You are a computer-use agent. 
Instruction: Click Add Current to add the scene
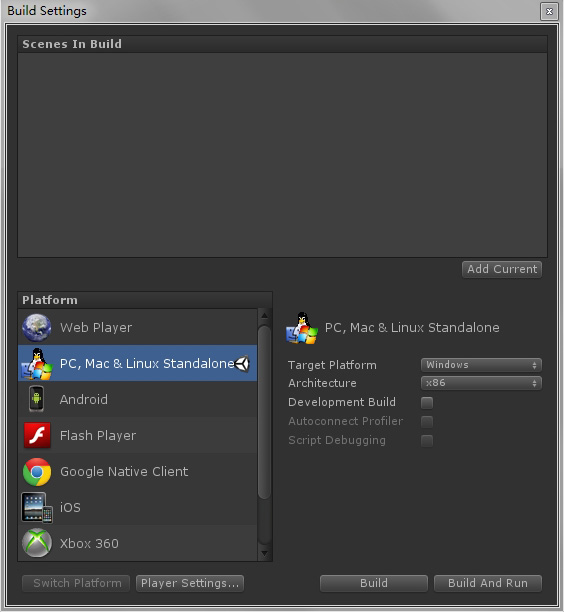point(502,269)
